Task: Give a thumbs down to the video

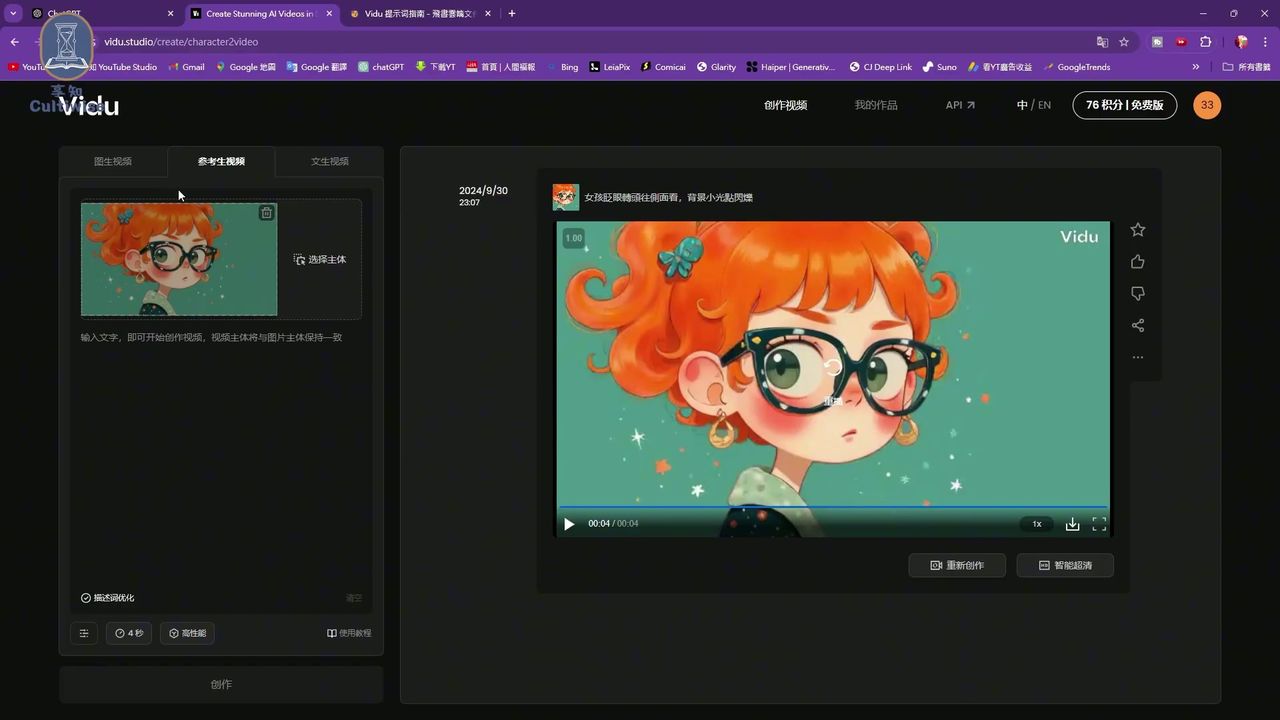Action: (1137, 293)
